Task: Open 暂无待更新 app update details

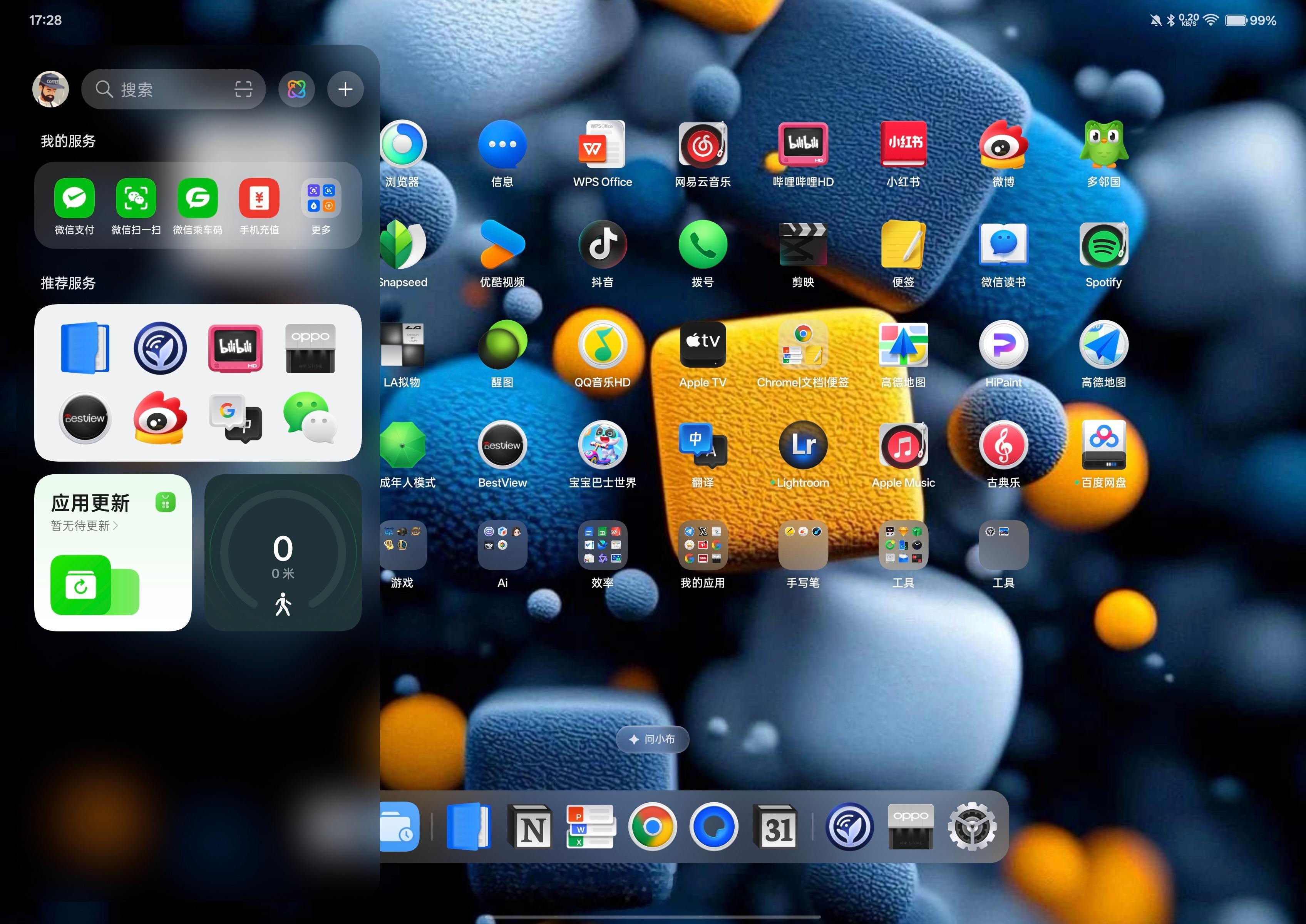Action: (x=84, y=526)
